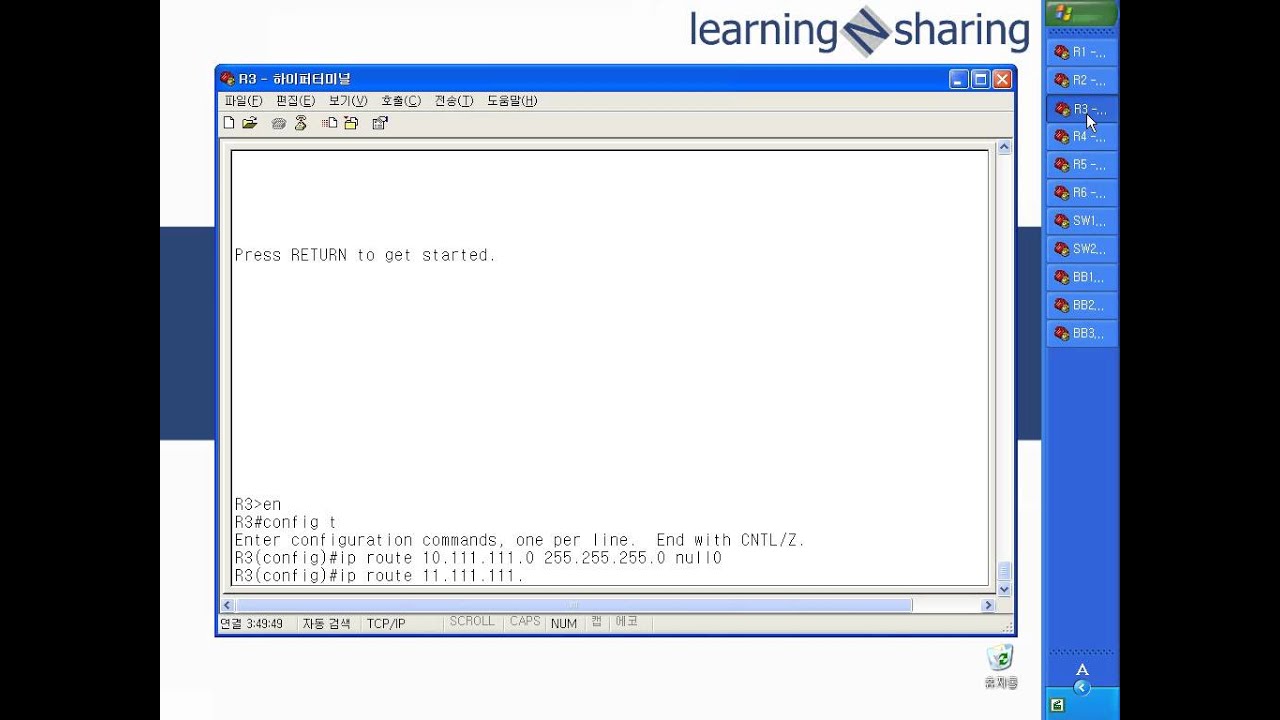Click the Disconnect toolbar icon
The image size is (1280, 720).
tap(300, 123)
